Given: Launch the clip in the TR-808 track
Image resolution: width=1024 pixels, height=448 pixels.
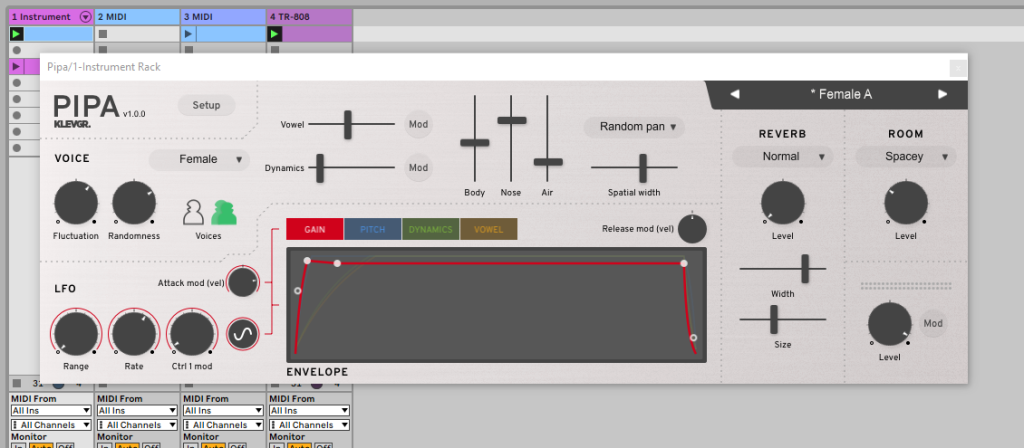Looking at the screenshot, I should [x=275, y=34].
